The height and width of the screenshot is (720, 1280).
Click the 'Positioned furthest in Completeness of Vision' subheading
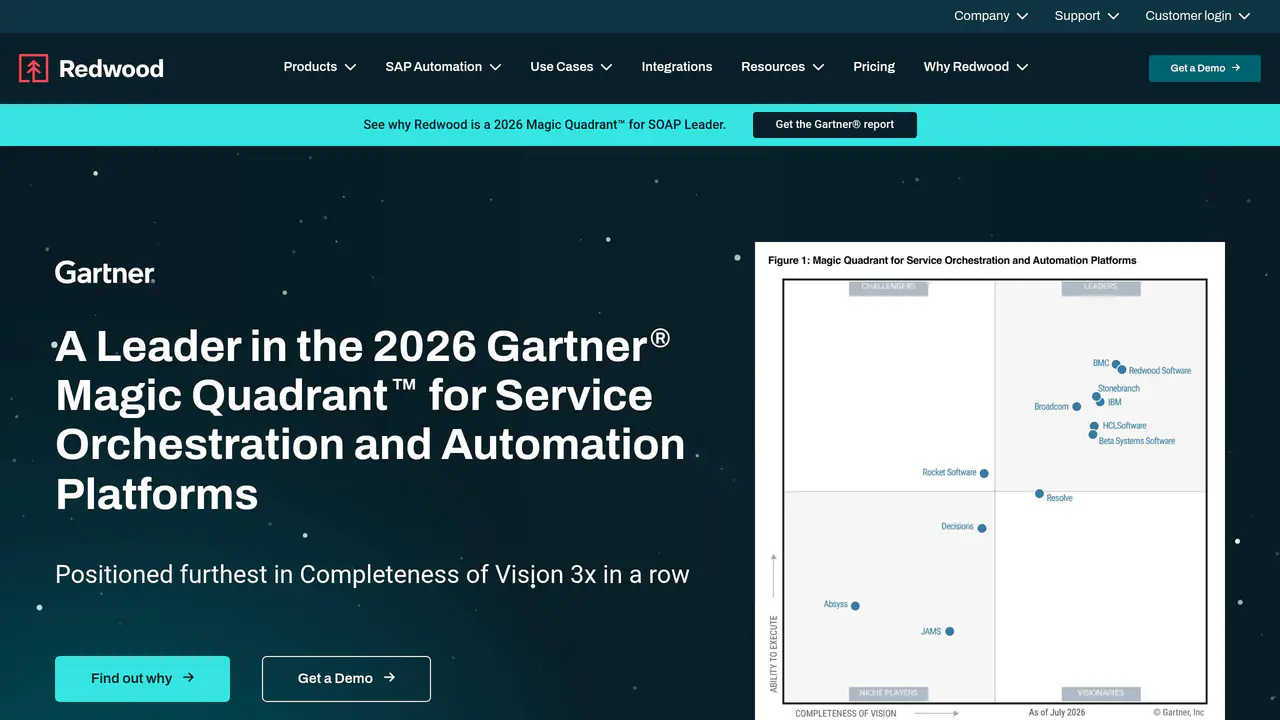tap(372, 575)
